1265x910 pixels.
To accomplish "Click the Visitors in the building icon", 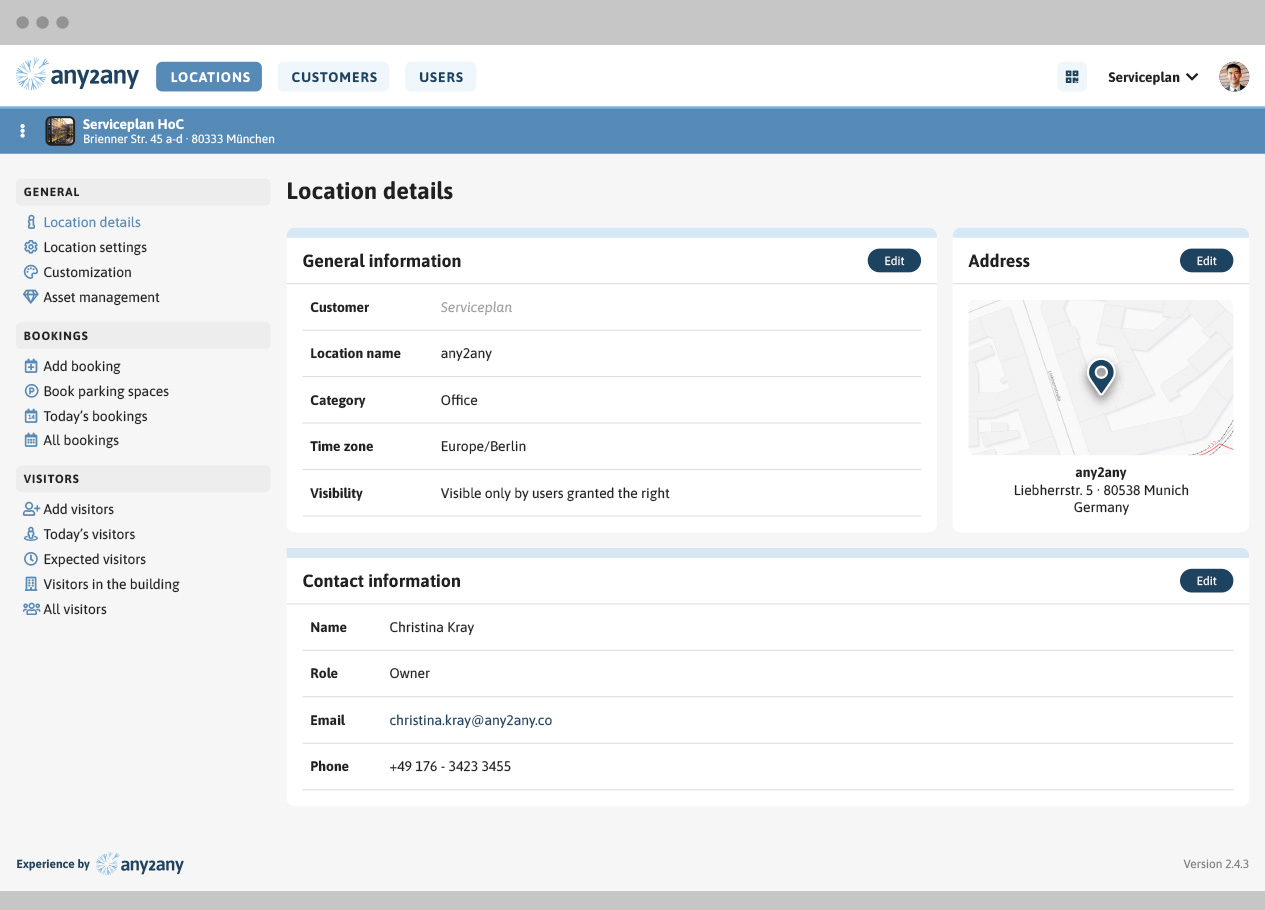I will pyautogui.click(x=31, y=584).
